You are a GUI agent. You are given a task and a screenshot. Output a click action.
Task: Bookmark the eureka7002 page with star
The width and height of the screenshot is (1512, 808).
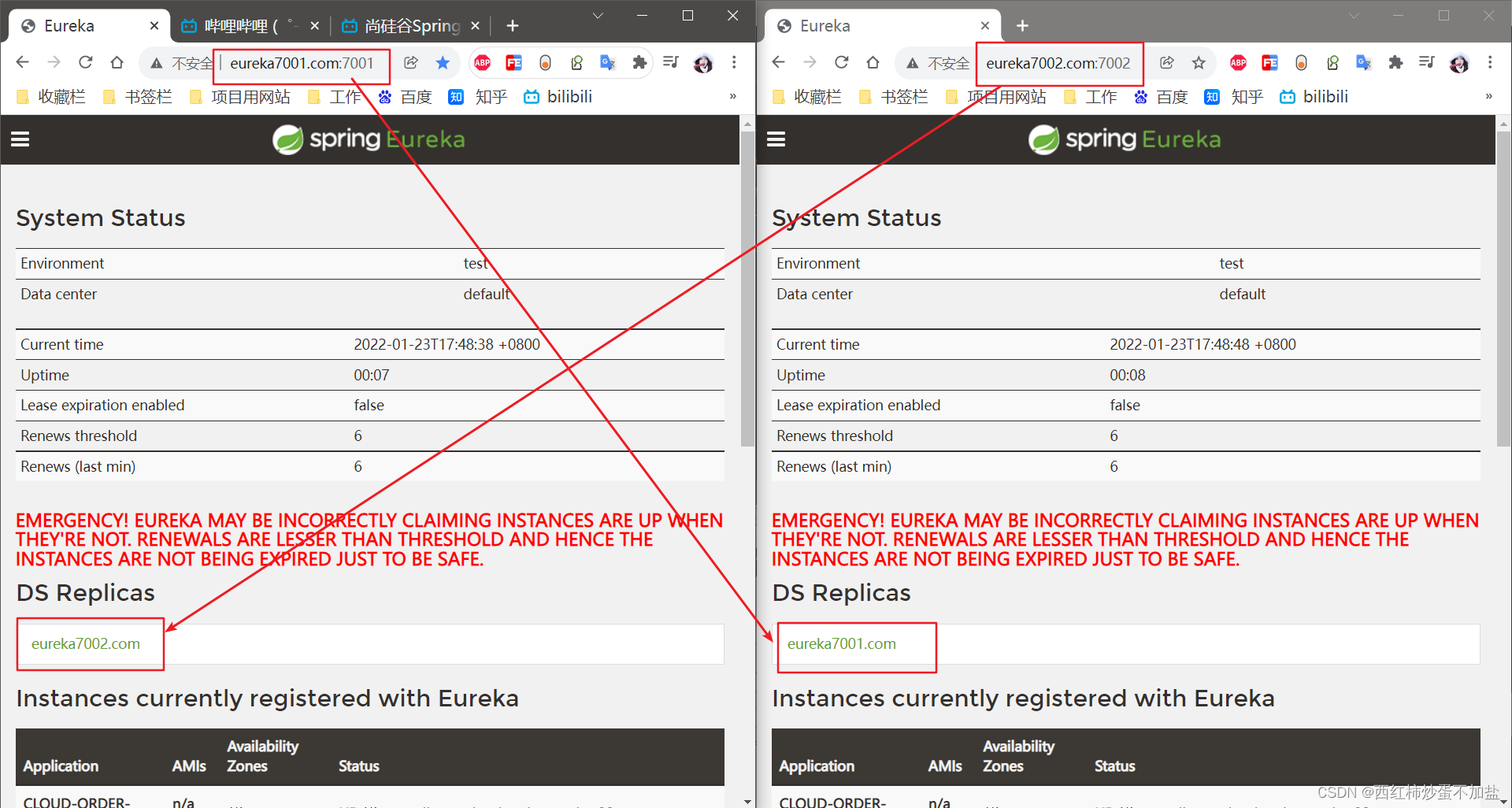1199,62
